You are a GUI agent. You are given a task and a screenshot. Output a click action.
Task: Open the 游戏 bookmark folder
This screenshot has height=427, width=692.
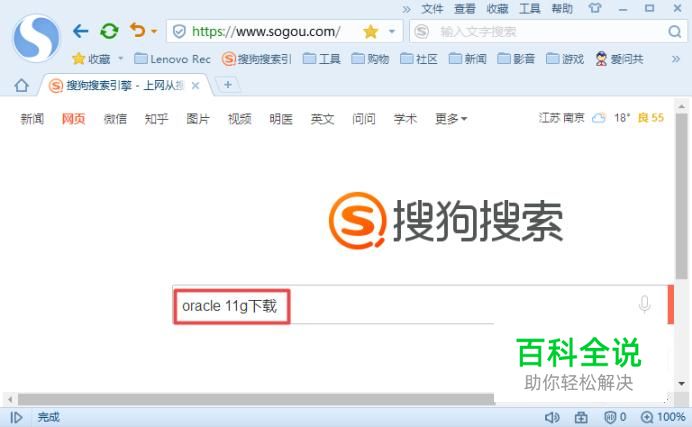[x=565, y=59]
